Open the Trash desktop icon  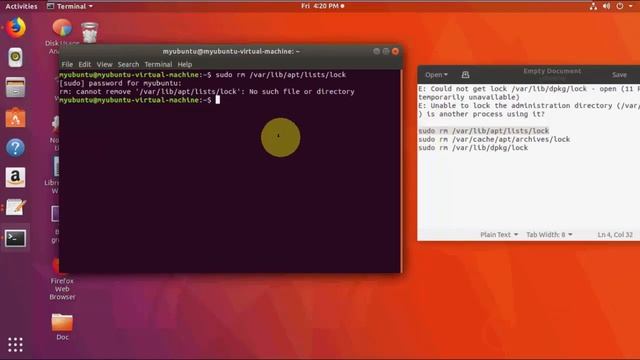[x=89, y=33]
